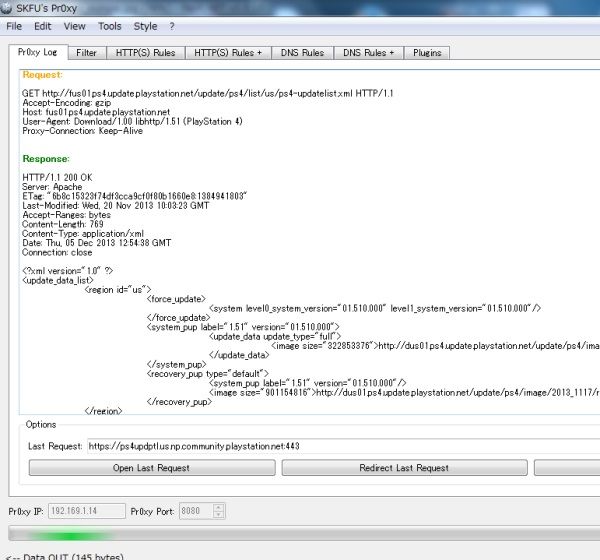Click the Proxy-Connection: Keep-Alive line
This screenshot has height=560, width=600.
click(x=82, y=131)
